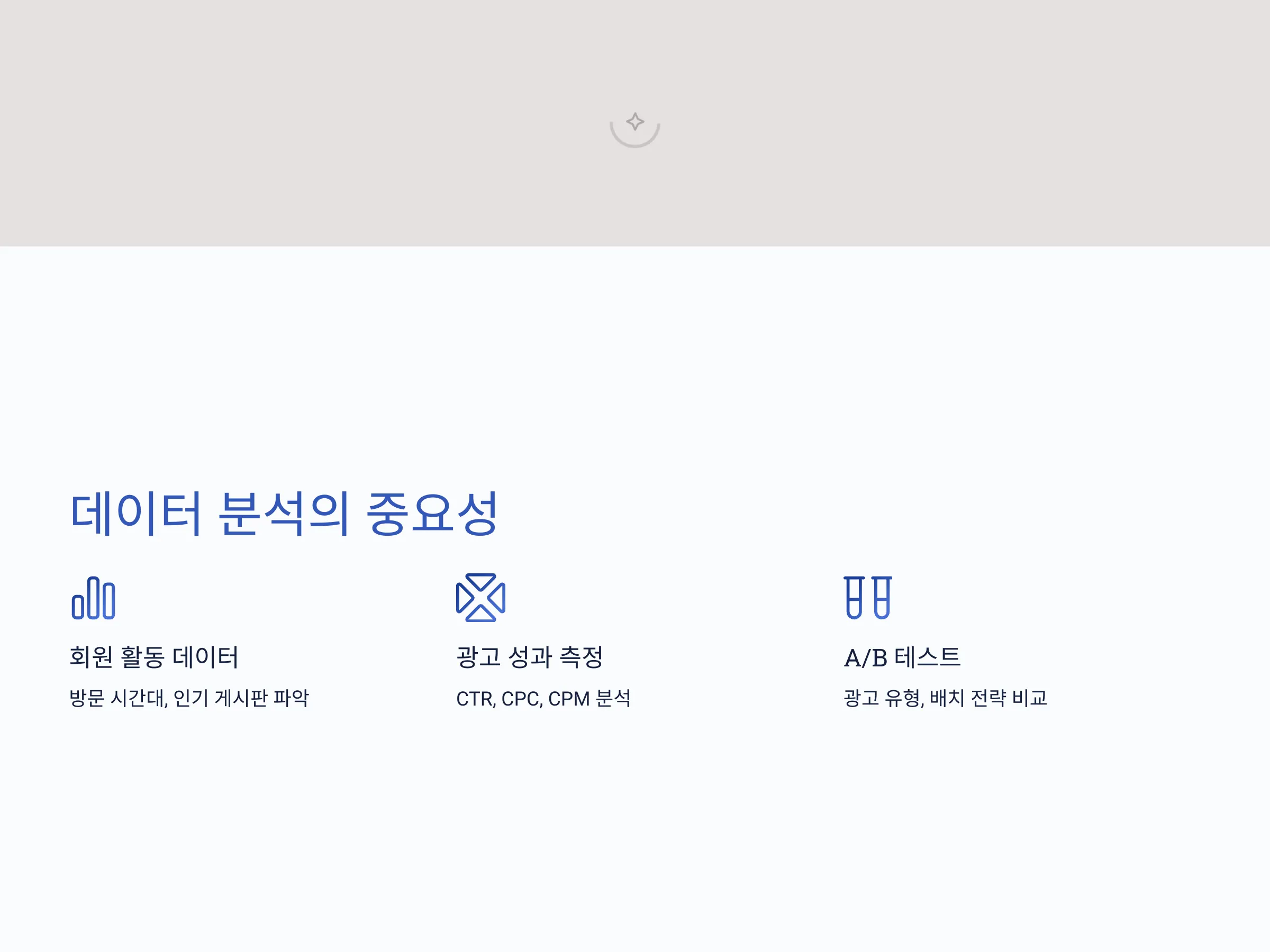Click the heading 데이터 분석의 중요성

pyautogui.click(x=284, y=514)
